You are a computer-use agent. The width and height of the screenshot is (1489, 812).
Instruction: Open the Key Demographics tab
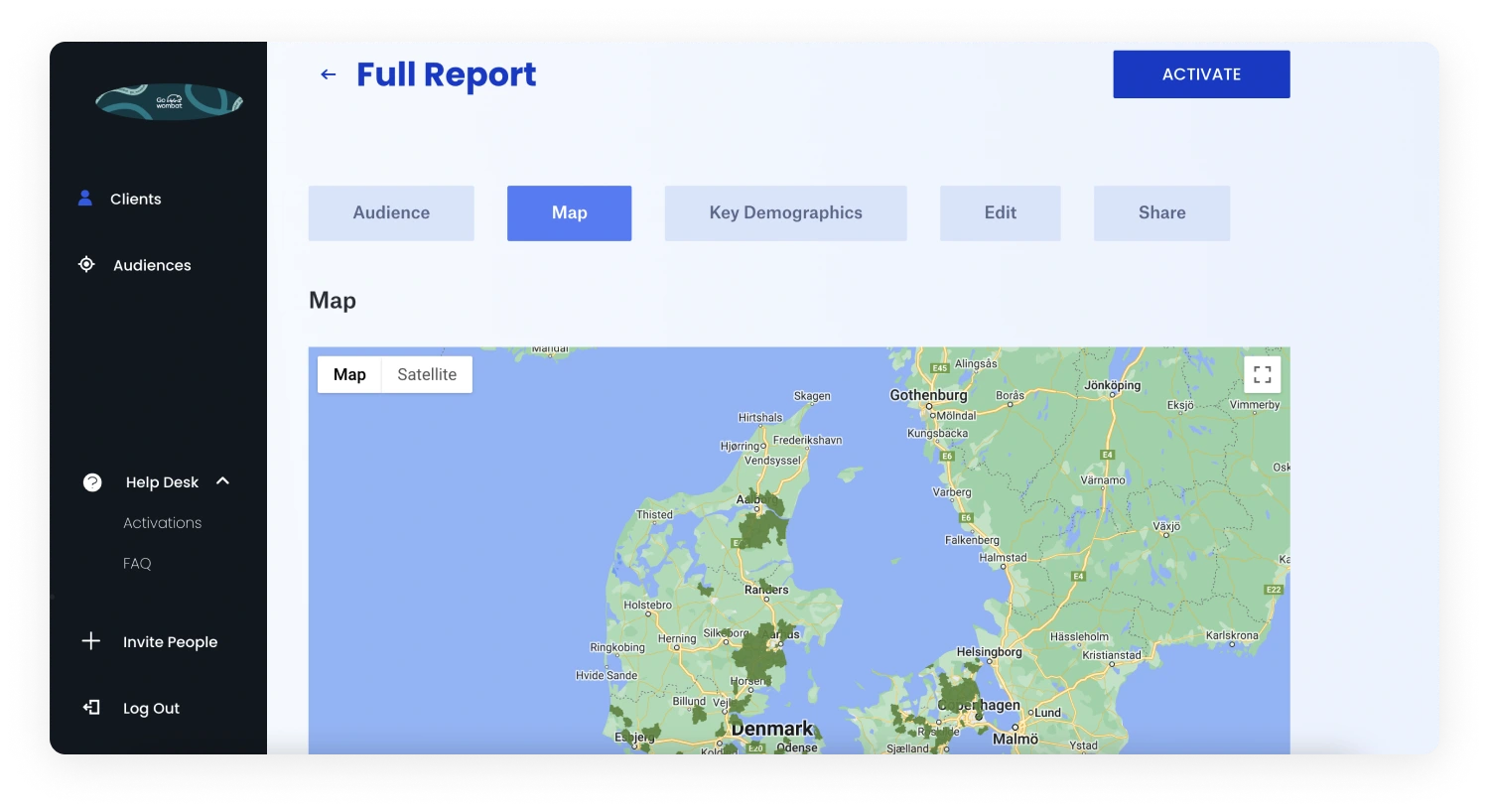(x=785, y=212)
